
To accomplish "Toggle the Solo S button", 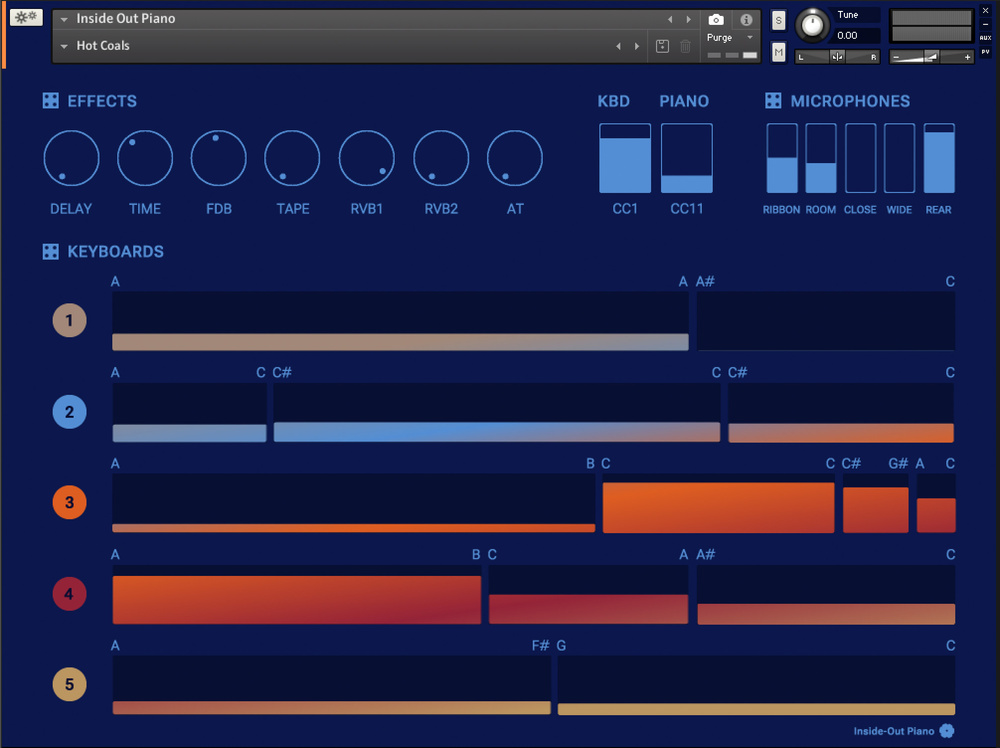I will [779, 22].
